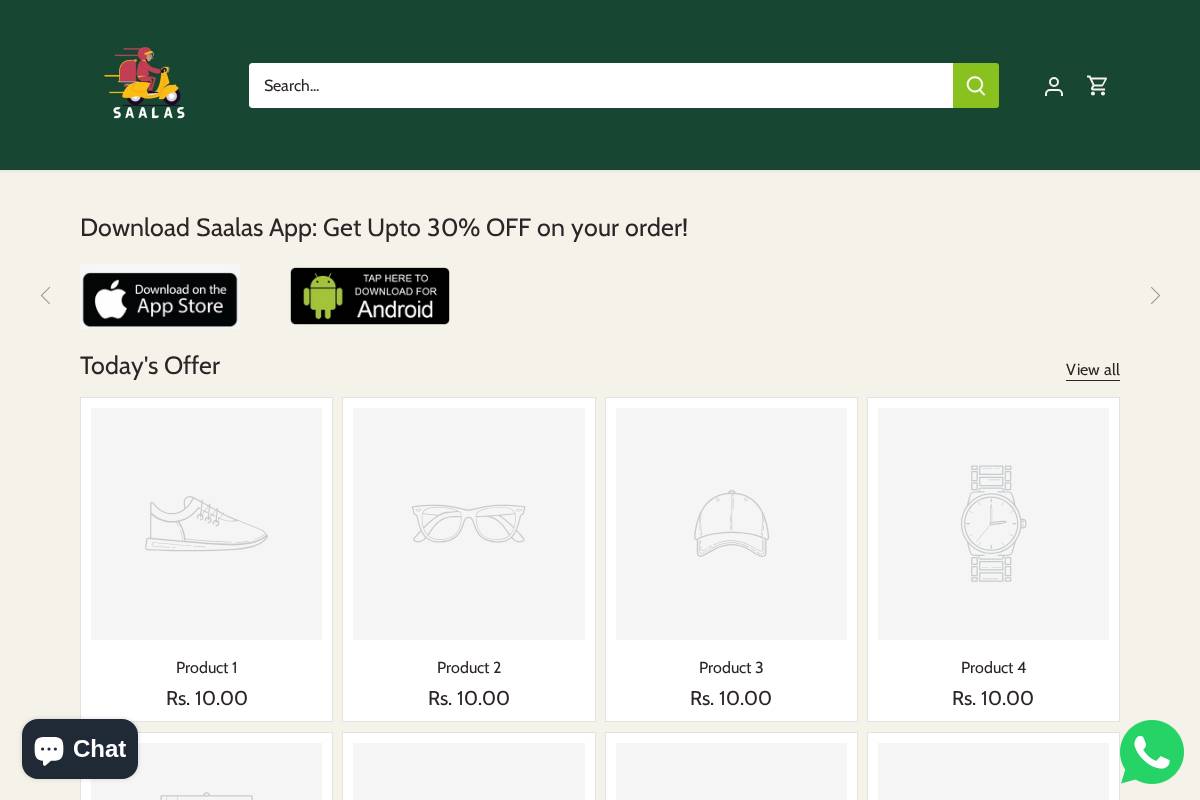Tap the Download for Android badge
Screen dimensions: 1200x800
(x=370, y=296)
